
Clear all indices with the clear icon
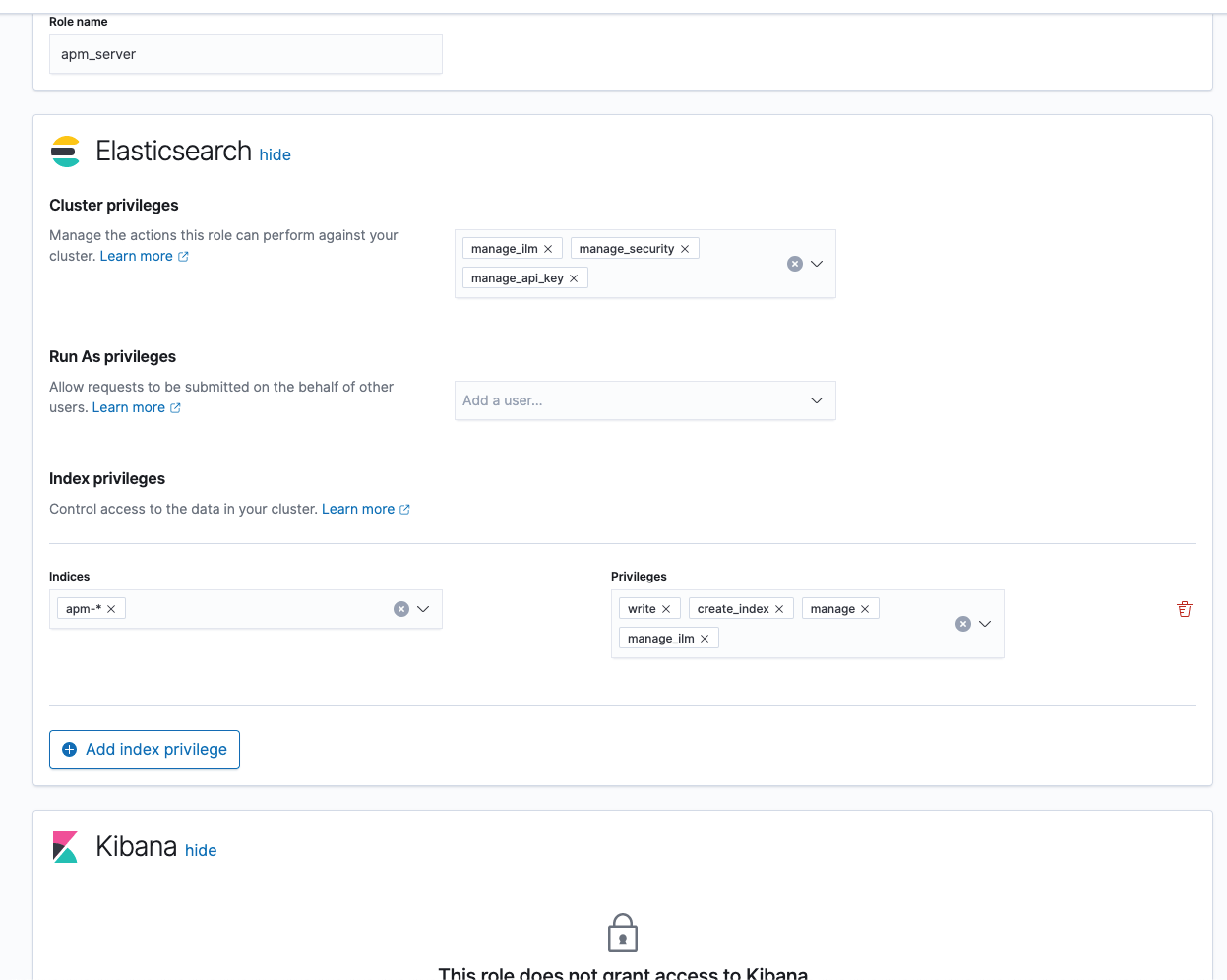401,609
